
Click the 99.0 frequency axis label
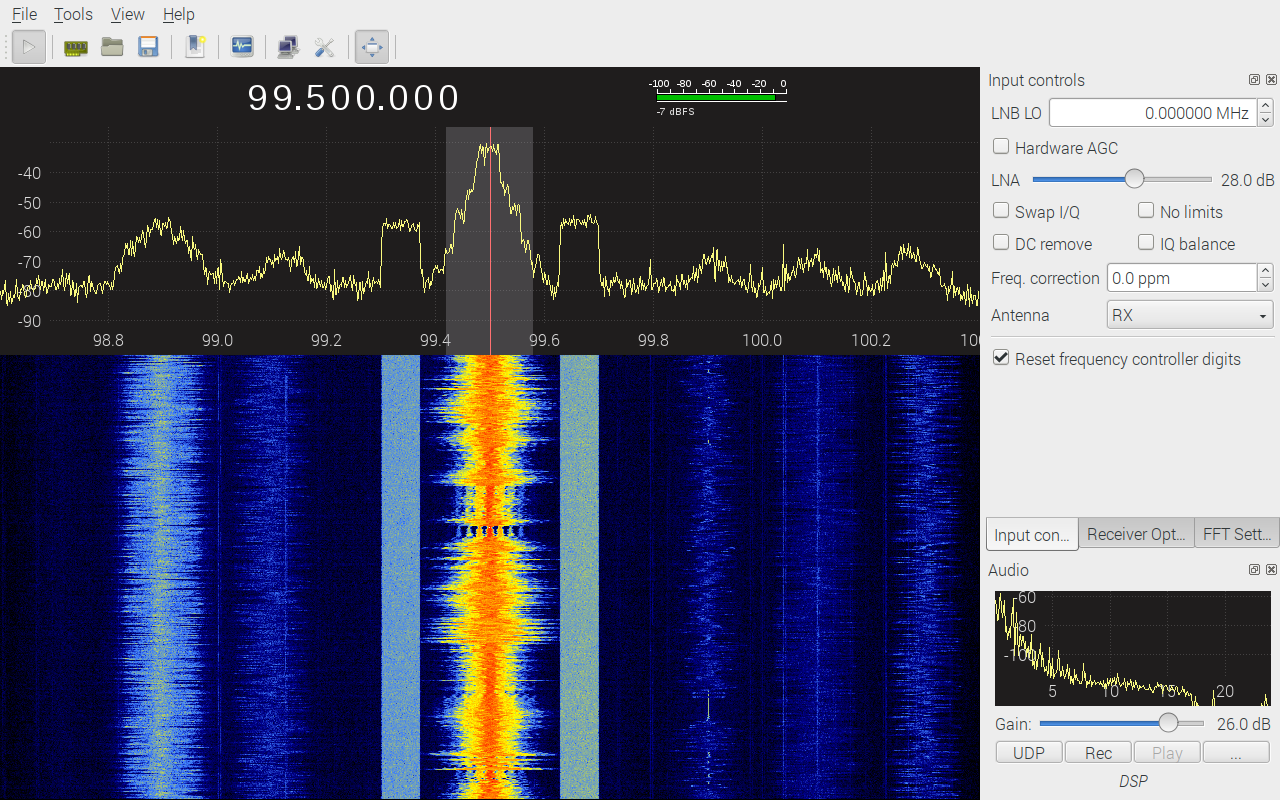click(x=217, y=340)
